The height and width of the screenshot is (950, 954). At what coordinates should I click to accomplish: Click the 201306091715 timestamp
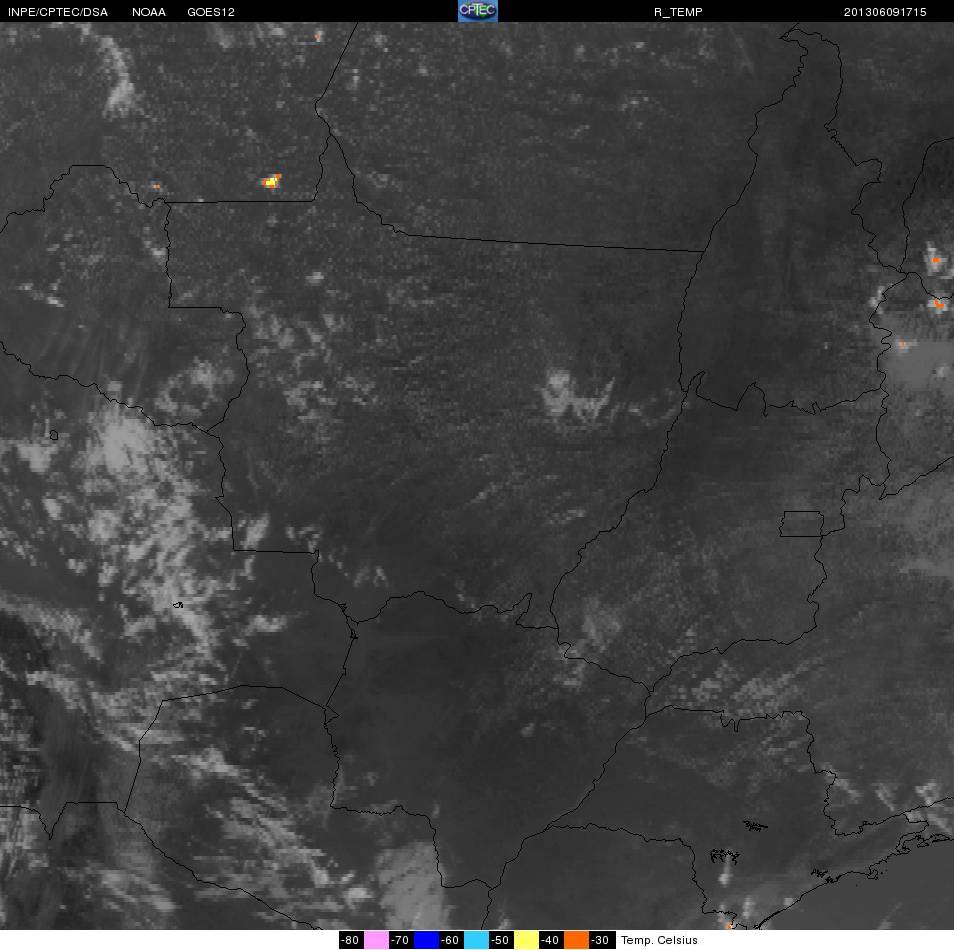point(885,12)
